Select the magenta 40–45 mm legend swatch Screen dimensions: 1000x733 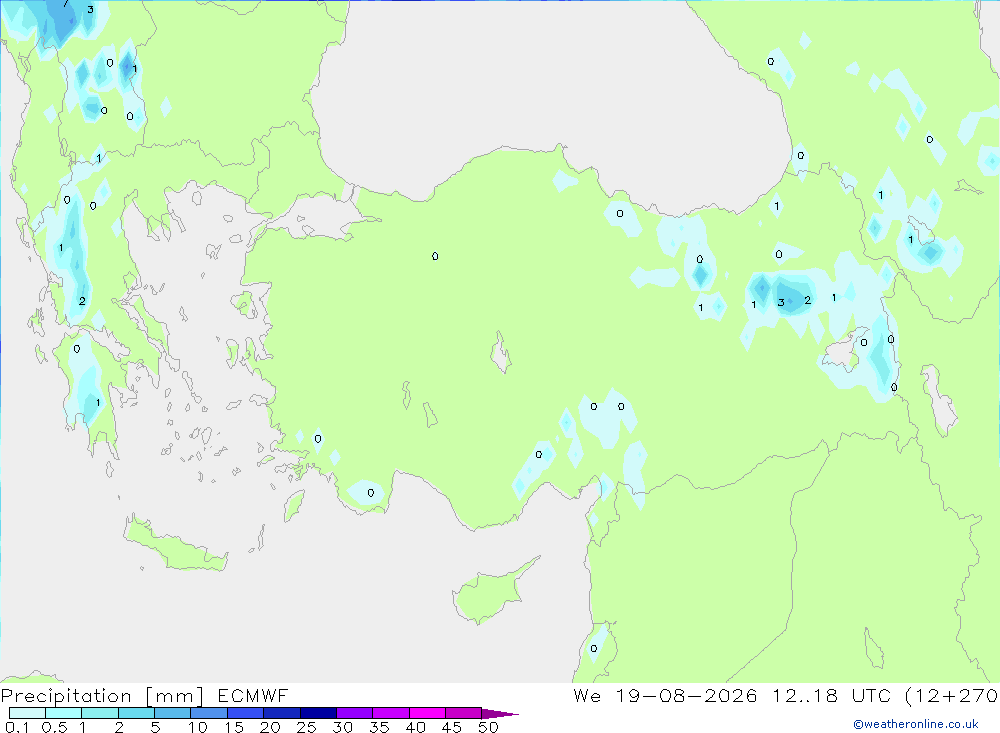tap(427, 713)
